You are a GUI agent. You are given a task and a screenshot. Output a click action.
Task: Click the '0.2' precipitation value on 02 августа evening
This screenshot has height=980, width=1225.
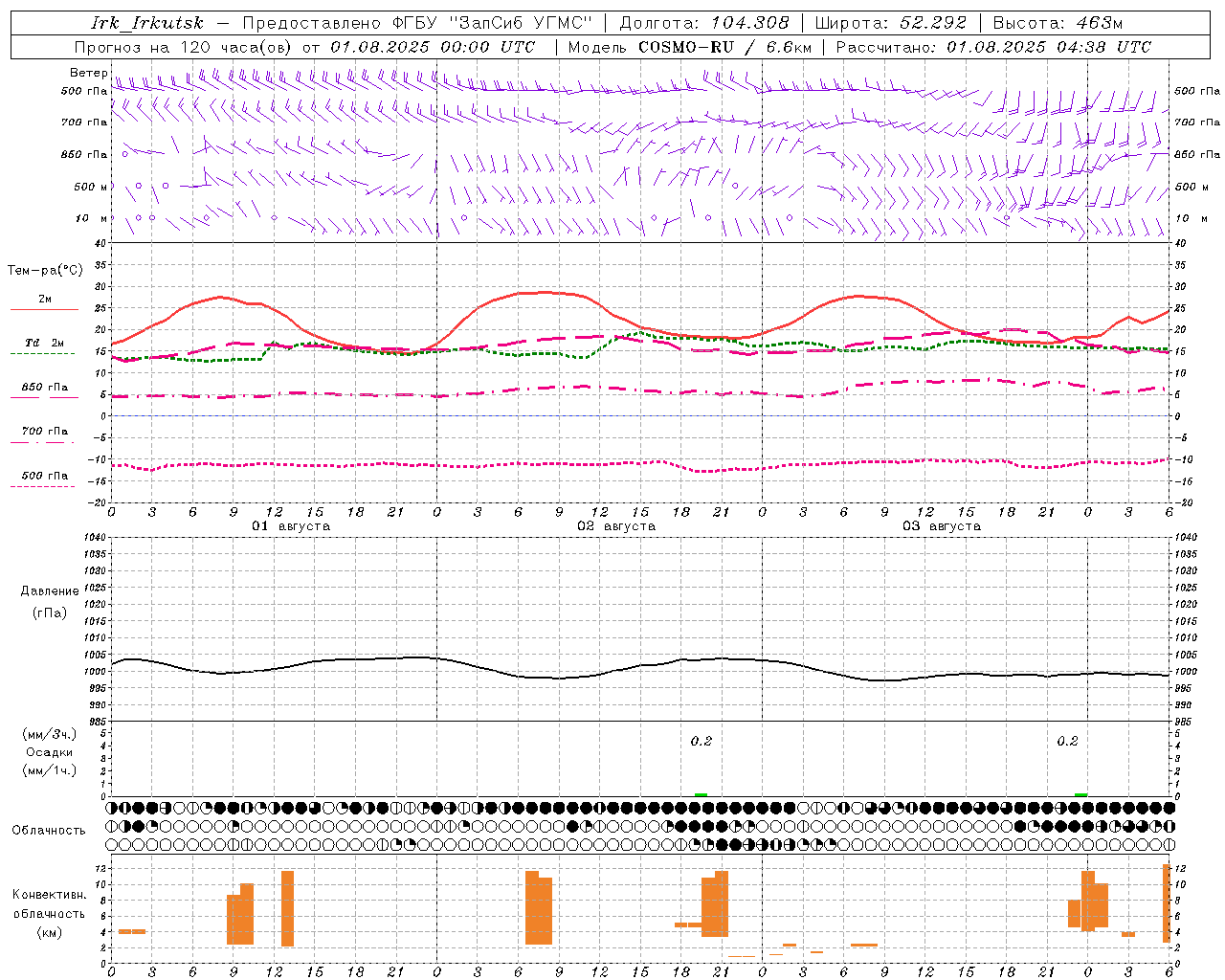coord(702,741)
